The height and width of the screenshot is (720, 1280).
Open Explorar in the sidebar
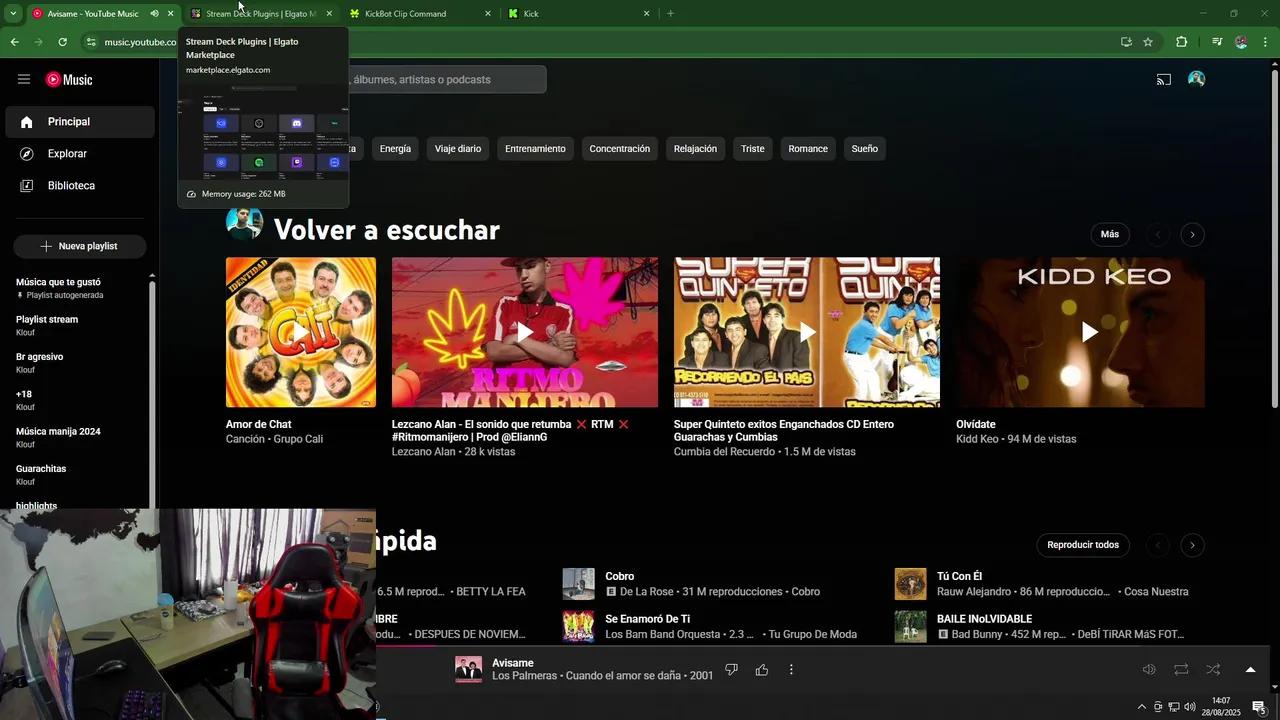[80, 154]
